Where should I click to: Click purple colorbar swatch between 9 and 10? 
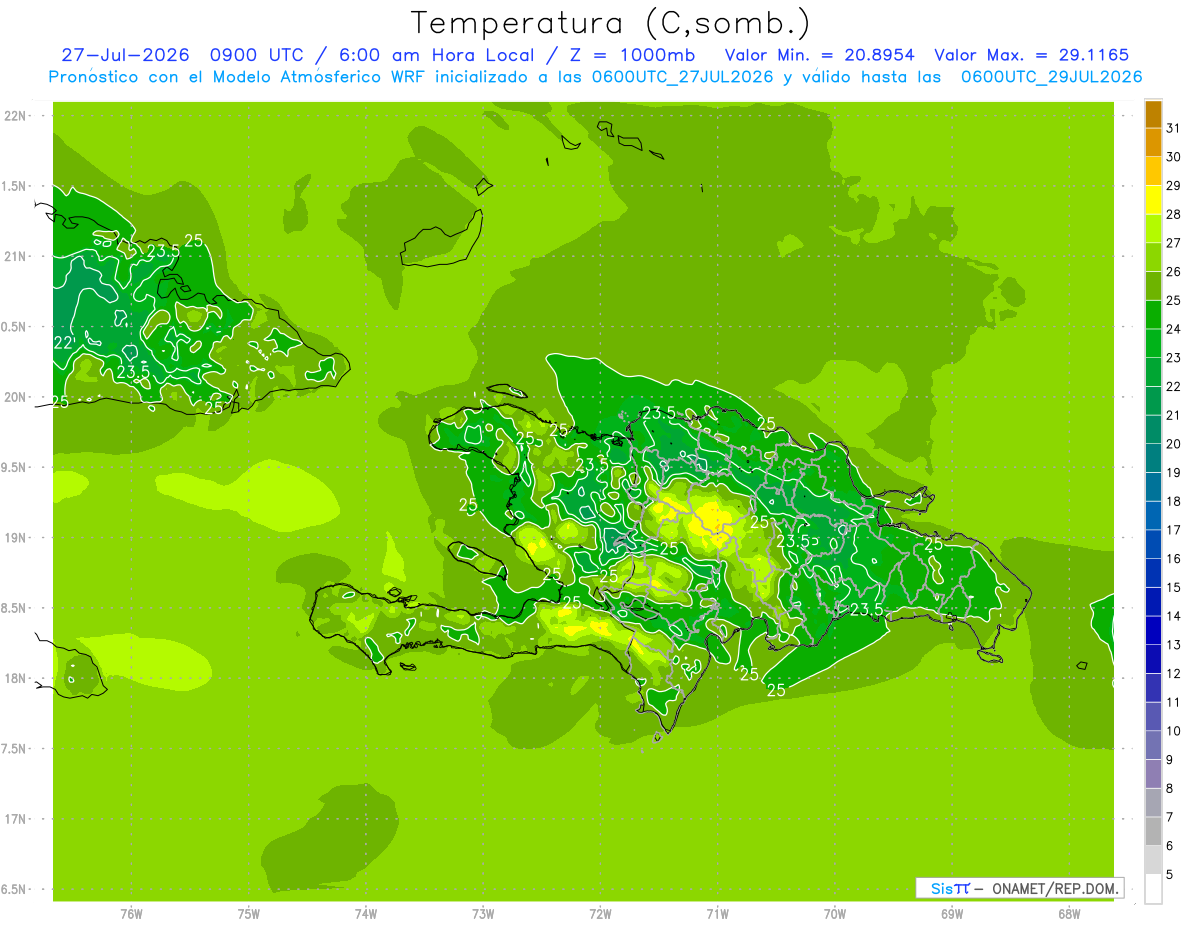(x=1153, y=745)
